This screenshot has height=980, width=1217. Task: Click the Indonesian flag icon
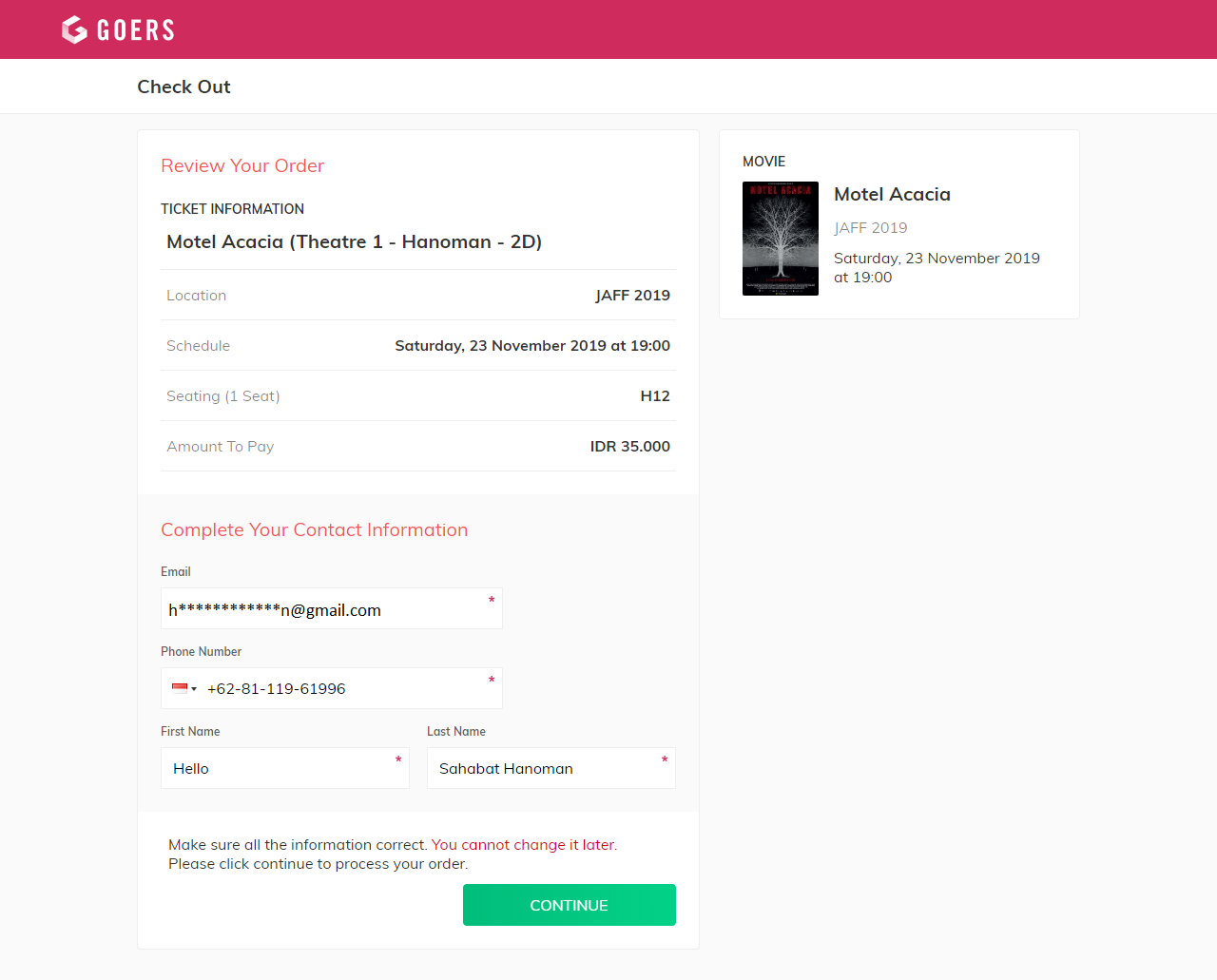coord(180,688)
